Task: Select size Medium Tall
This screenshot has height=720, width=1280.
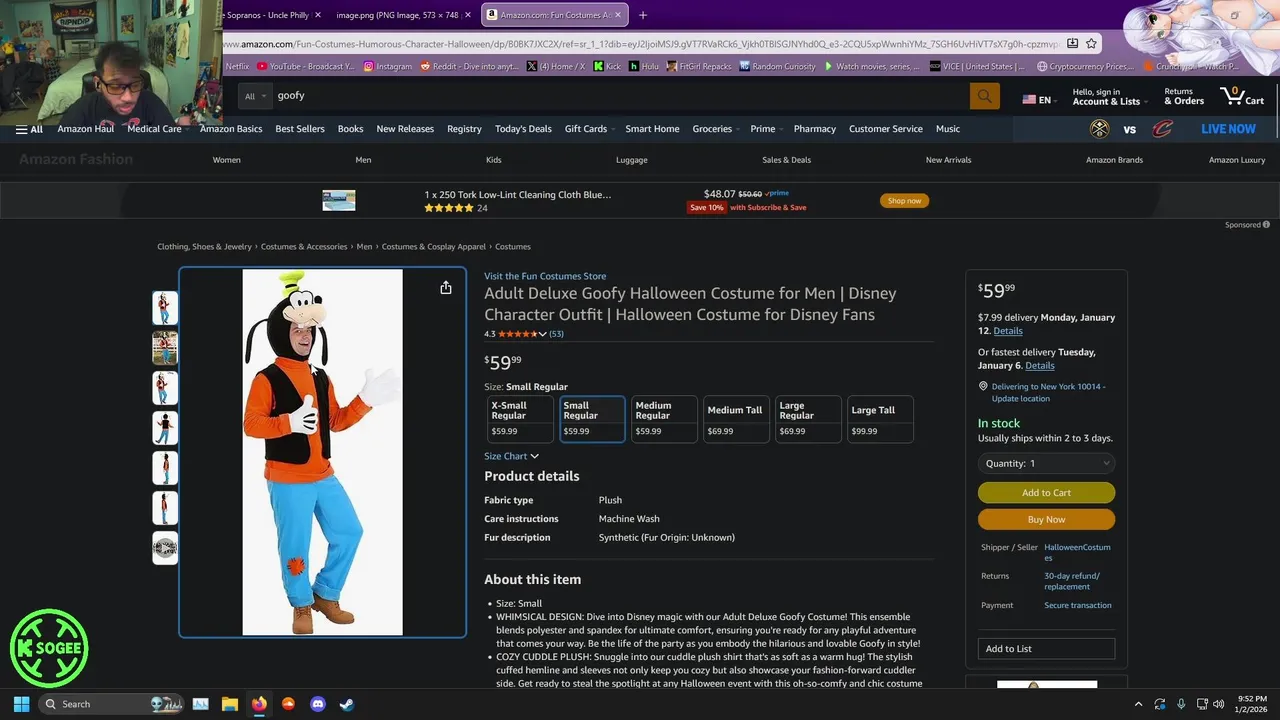Action: 736,418
